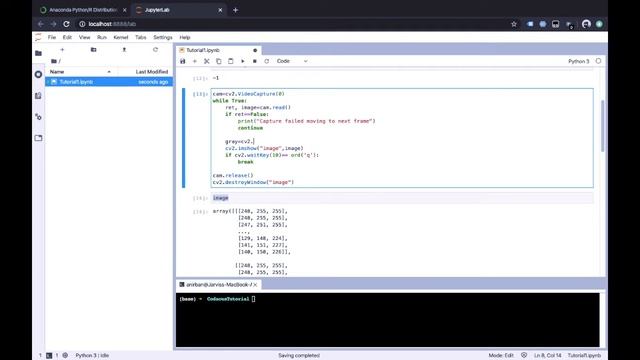The image size is (640, 360).
Task: Create a new folder in file browser
Action: click(93, 50)
